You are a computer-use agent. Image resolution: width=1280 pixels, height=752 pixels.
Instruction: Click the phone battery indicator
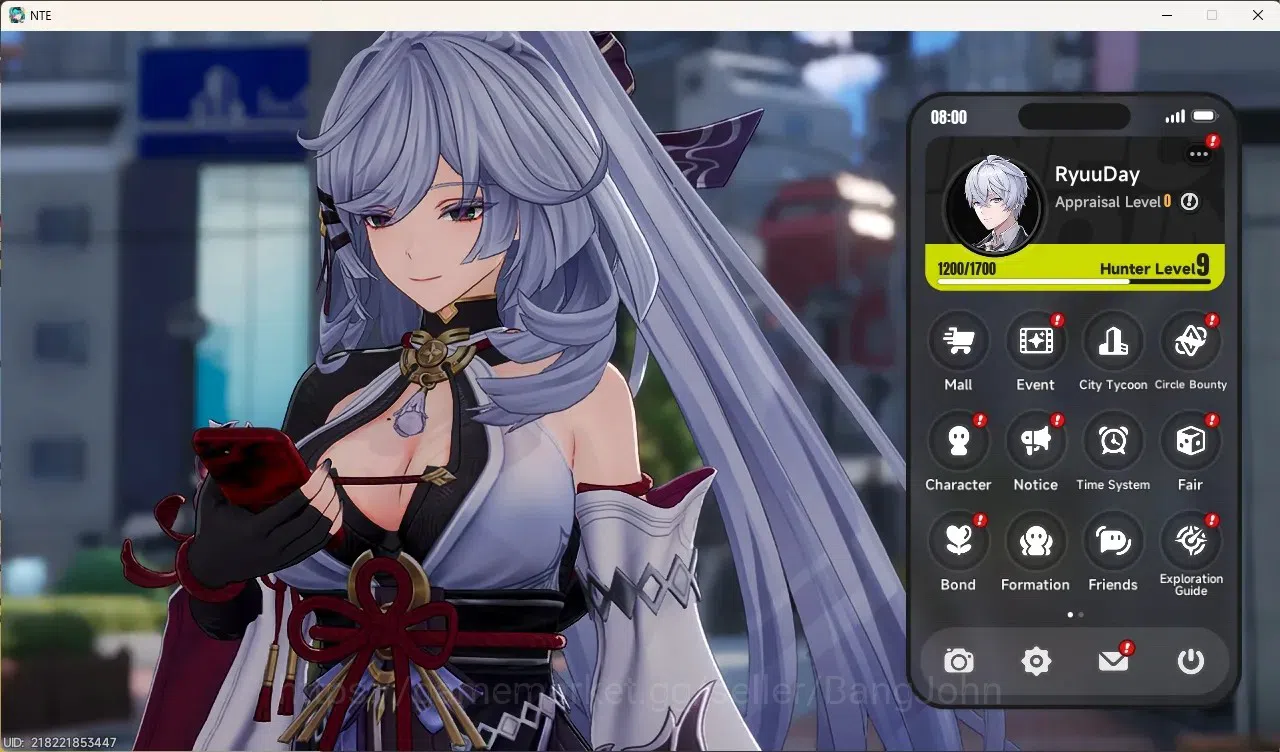1204,117
